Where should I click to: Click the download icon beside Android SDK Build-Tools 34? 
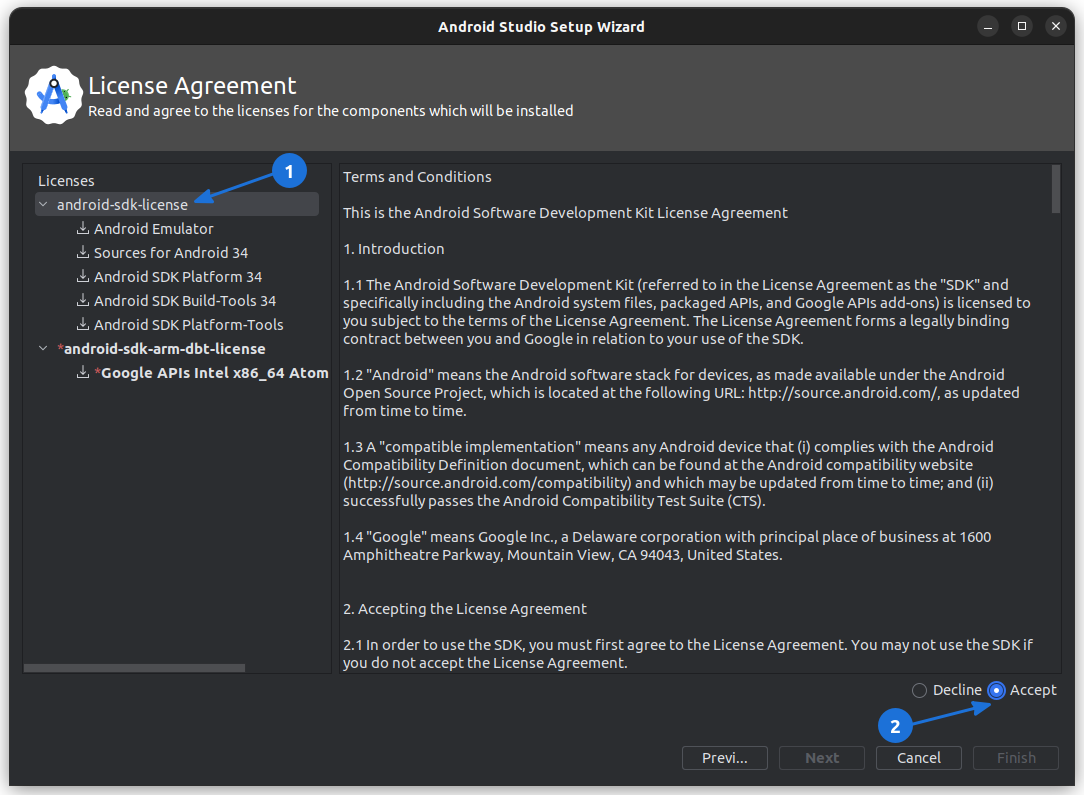[x=83, y=300]
